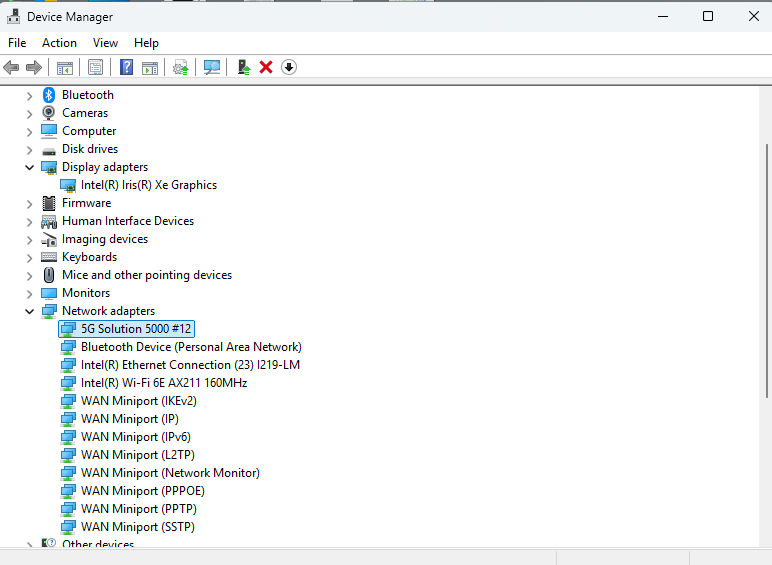Click the Properties toolbar icon

(x=95, y=67)
